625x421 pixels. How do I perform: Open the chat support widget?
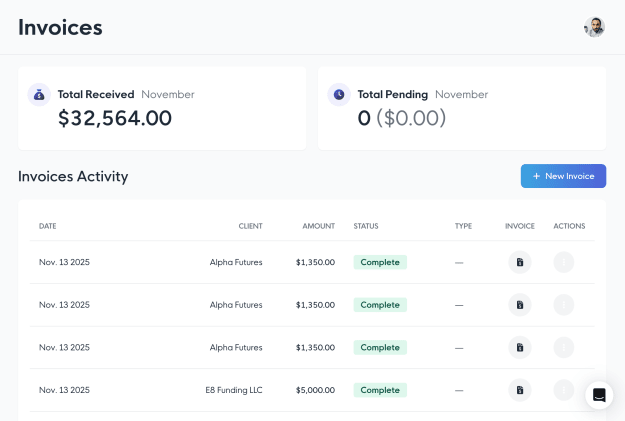point(599,395)
